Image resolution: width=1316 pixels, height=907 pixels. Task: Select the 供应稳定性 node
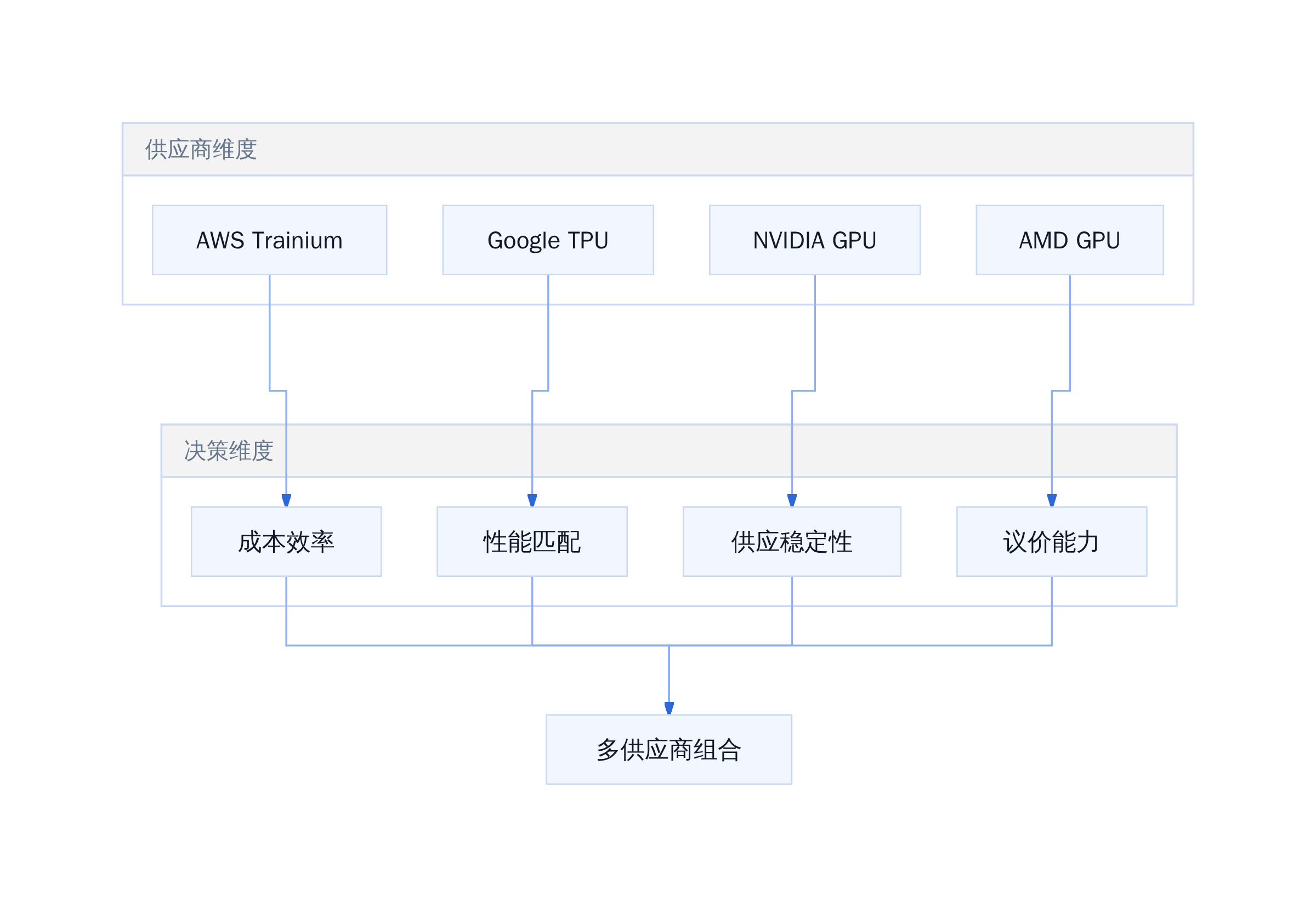[792, 542]
